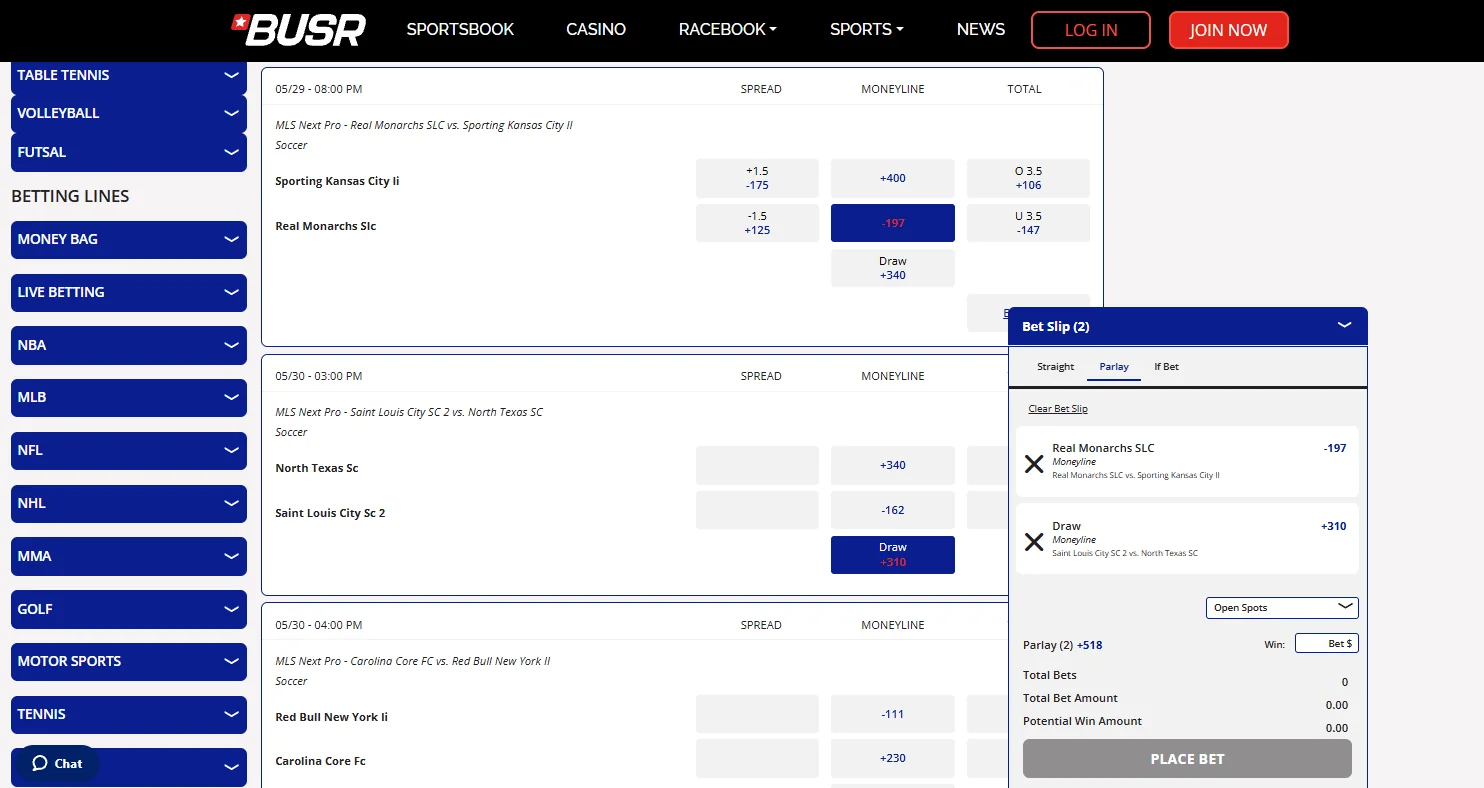The width and height of the screenshot is (1484, 788).
Task: Collapse the Bet Slip panel chevron
Action: (1344, 326)
